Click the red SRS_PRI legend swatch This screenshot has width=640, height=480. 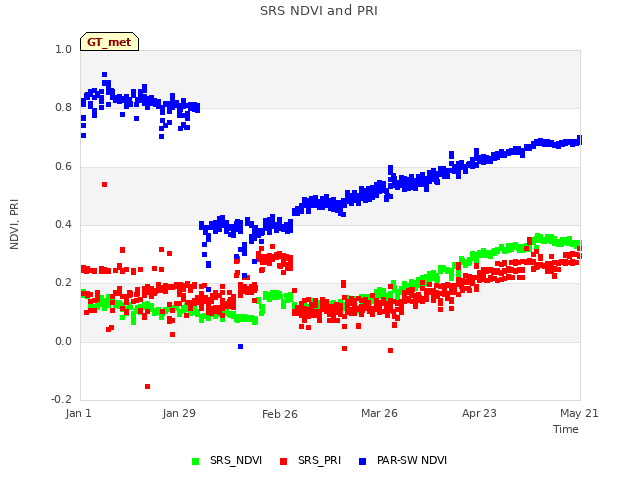(x=284, y=461)
